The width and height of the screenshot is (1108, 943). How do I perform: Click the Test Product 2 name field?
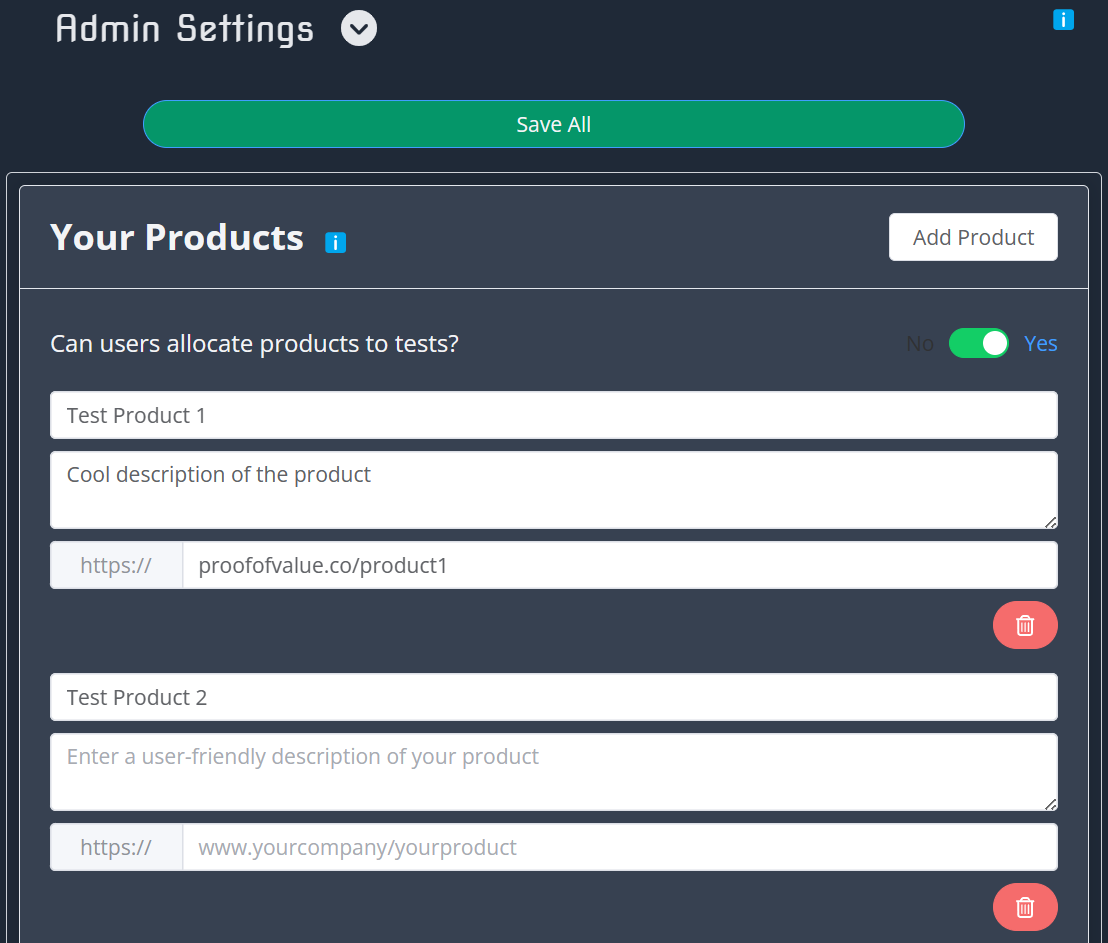click(x=553, y=696)
